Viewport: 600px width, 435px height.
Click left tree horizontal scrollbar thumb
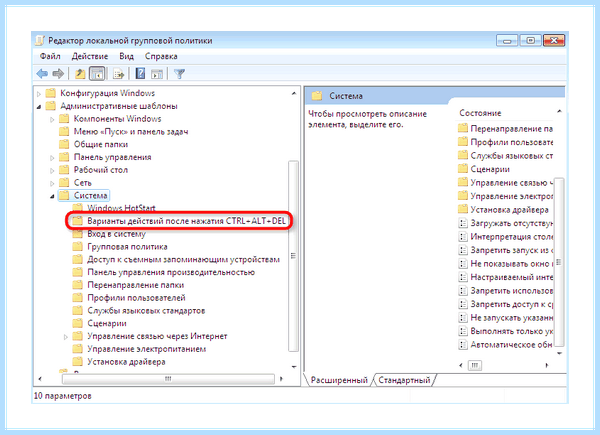click(x=168, y=379)
